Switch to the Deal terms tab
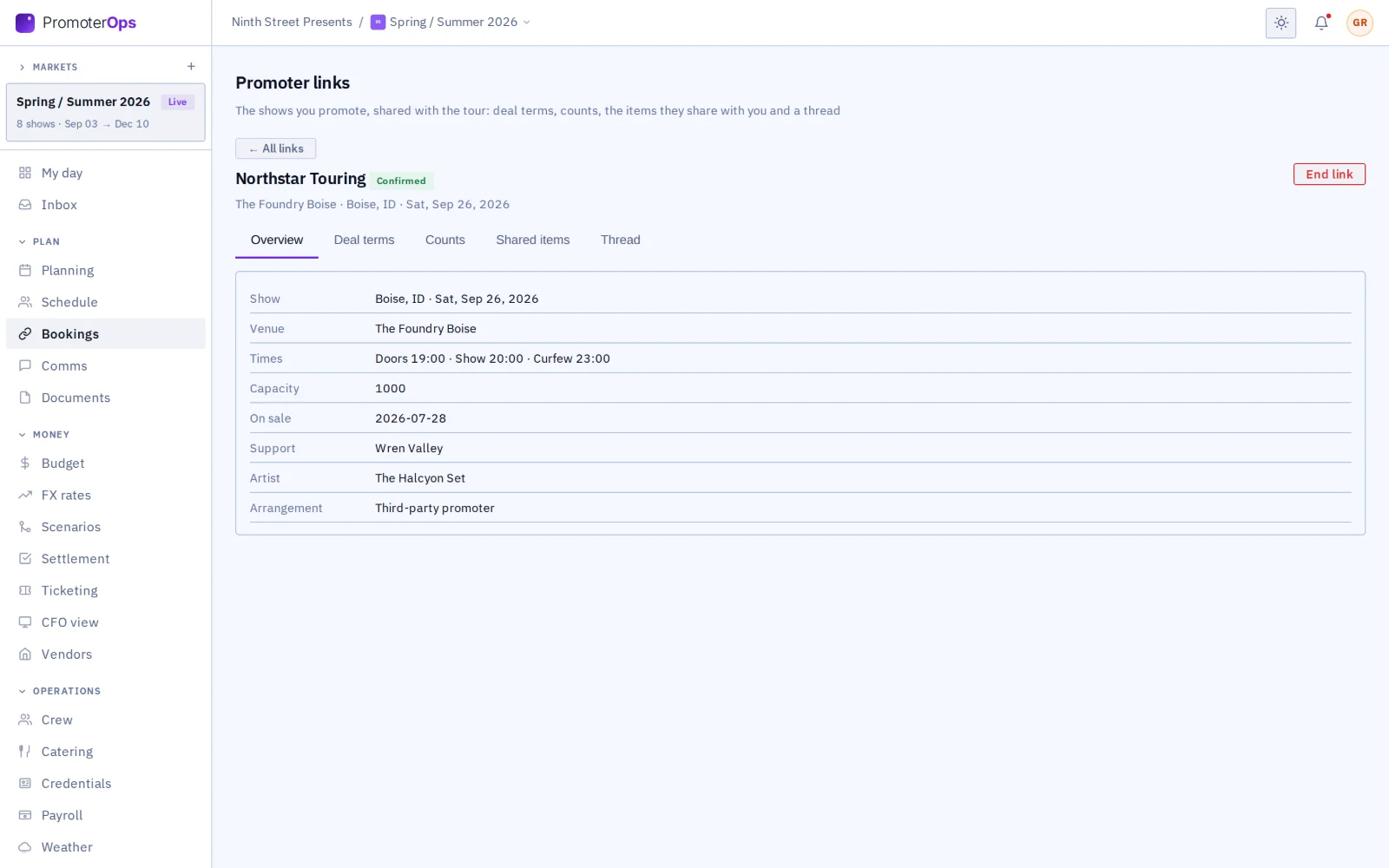This screenshot has height=868, width=1389. (364, 240)
